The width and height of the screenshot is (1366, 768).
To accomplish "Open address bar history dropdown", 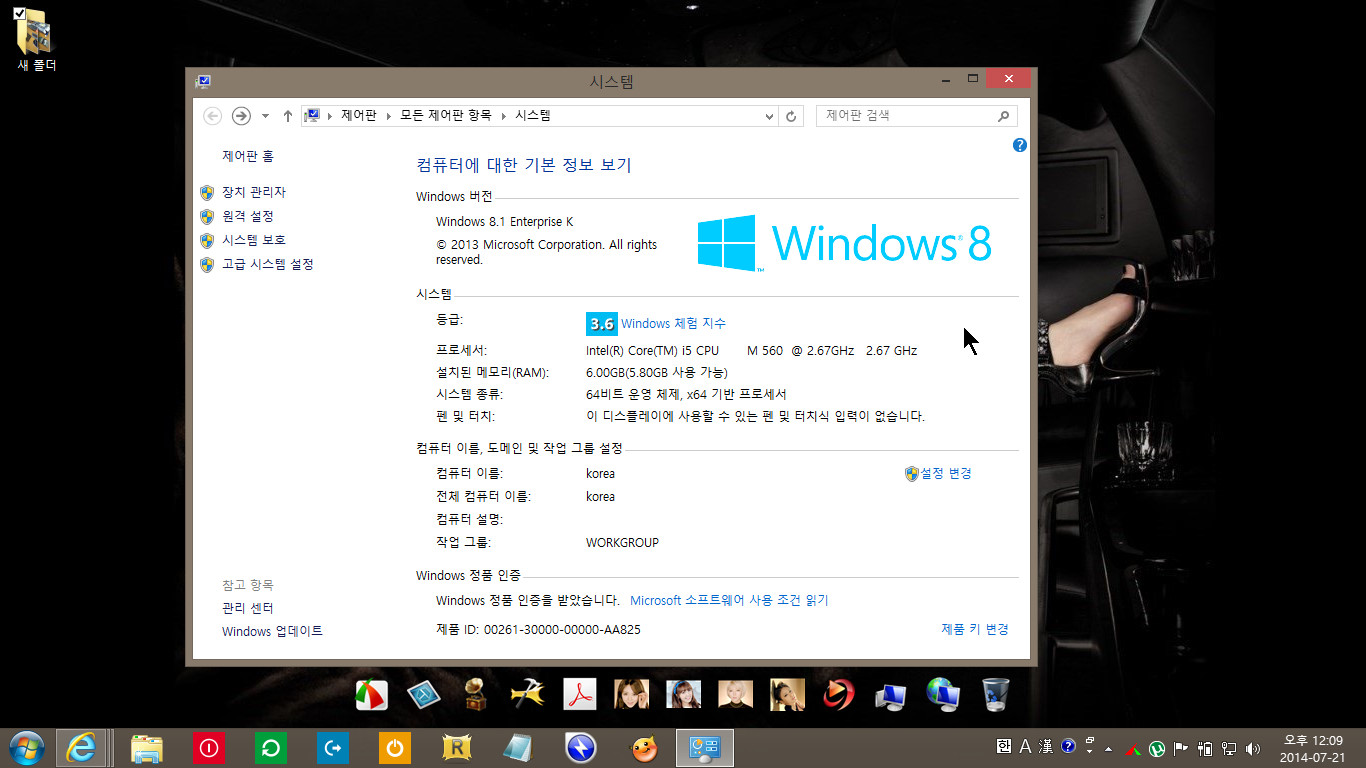I will [769, 116].
